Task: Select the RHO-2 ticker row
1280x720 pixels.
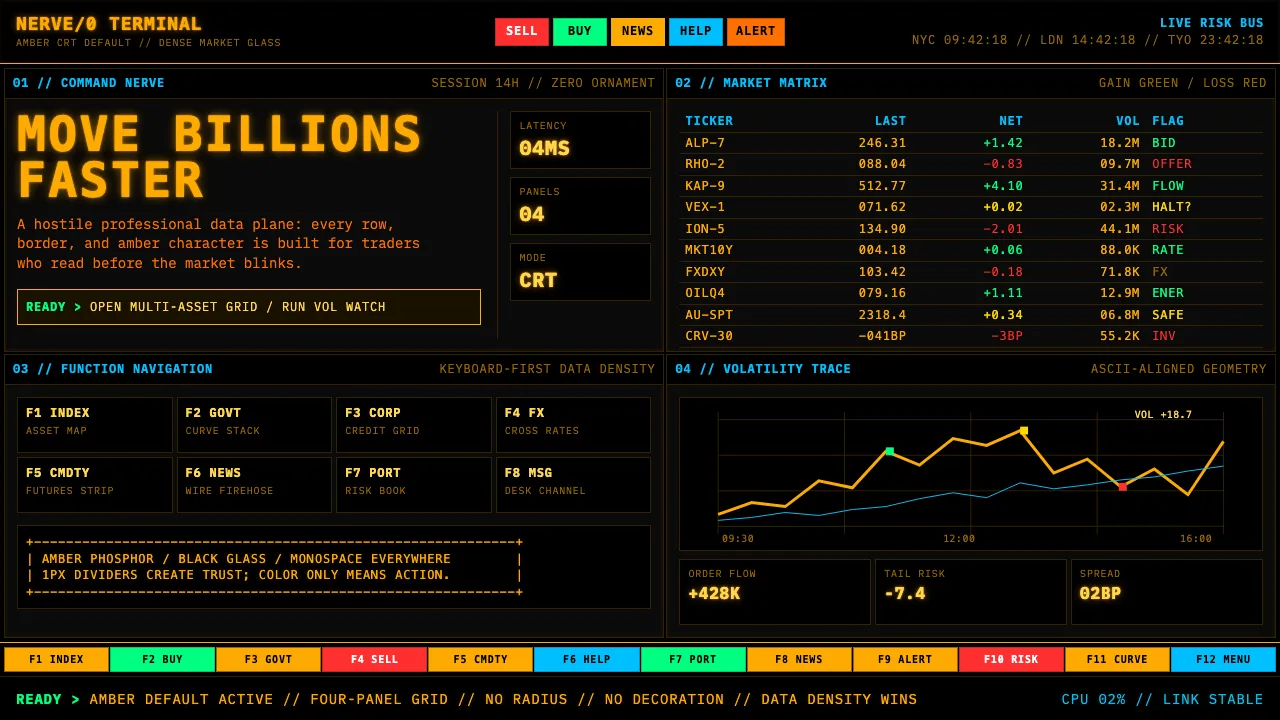Action: pyautogui.click(x=971, y=164)
